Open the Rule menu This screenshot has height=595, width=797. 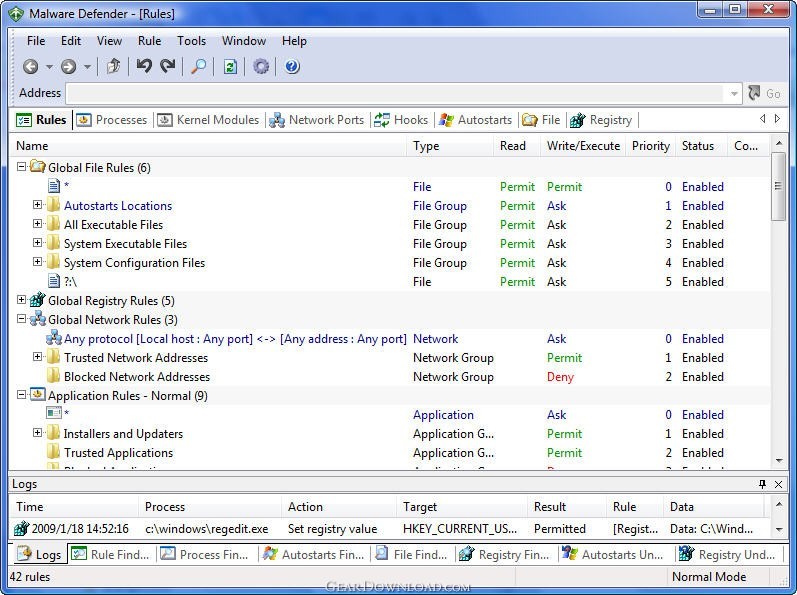(149, 41)
